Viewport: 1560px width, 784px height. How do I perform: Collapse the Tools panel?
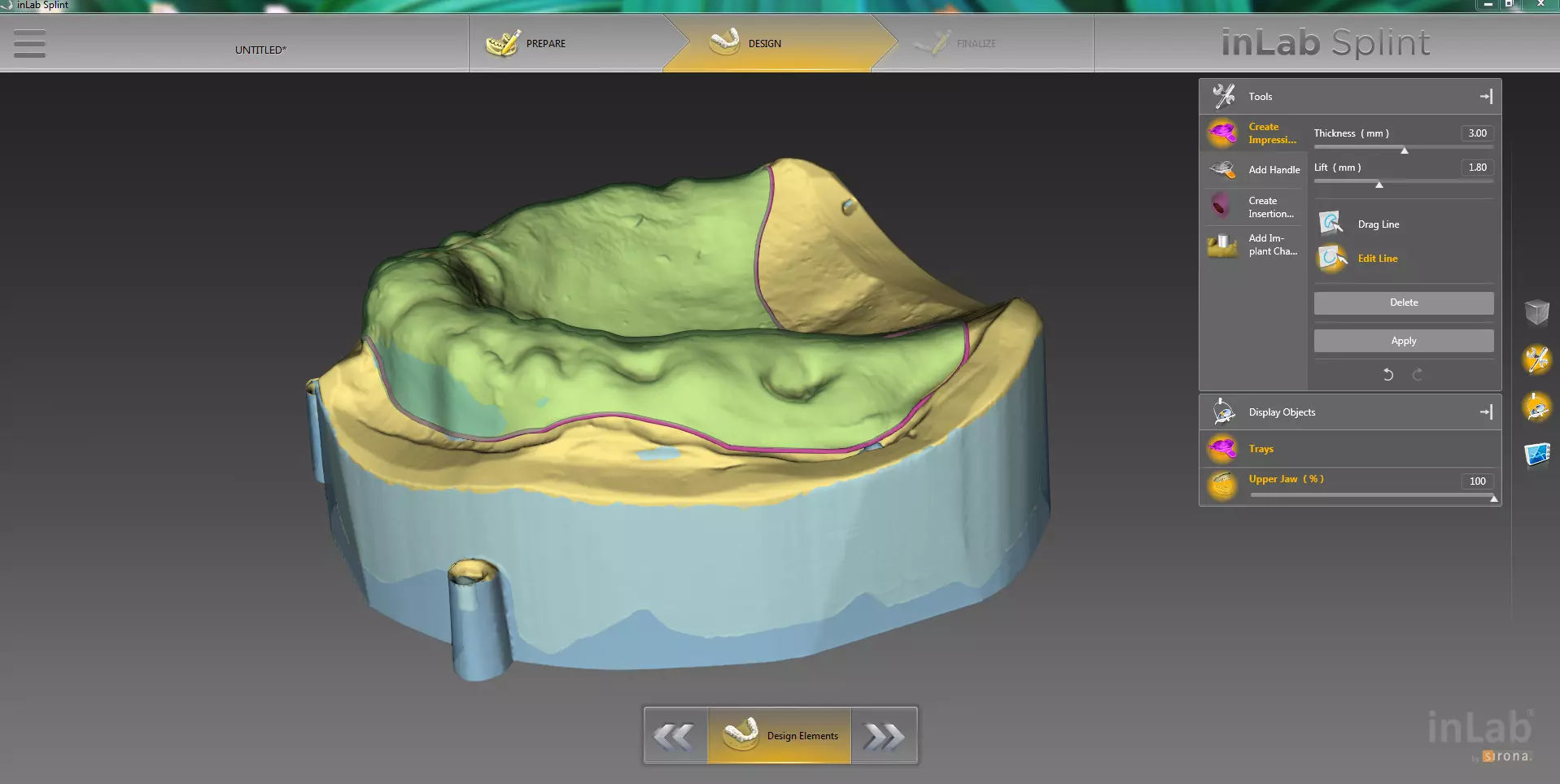point(1485,97)
